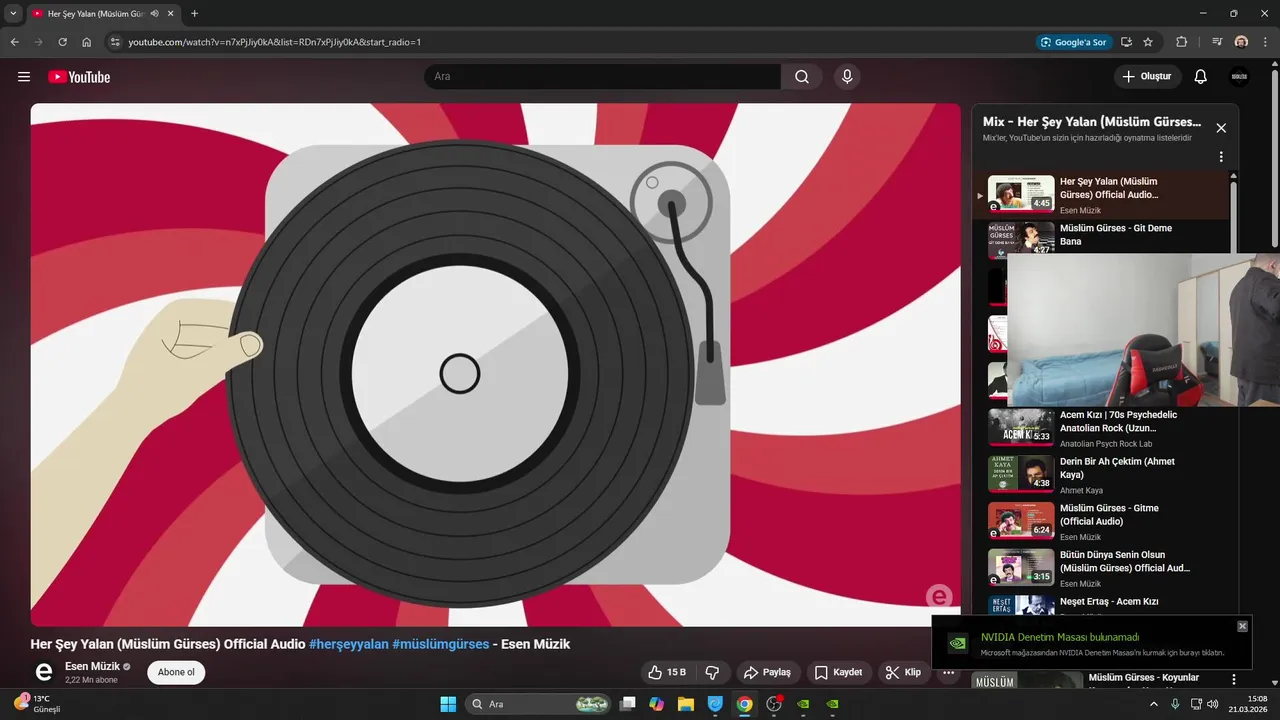Click the NVIDIA Denetim Masası notification text

coord(1059,637)
